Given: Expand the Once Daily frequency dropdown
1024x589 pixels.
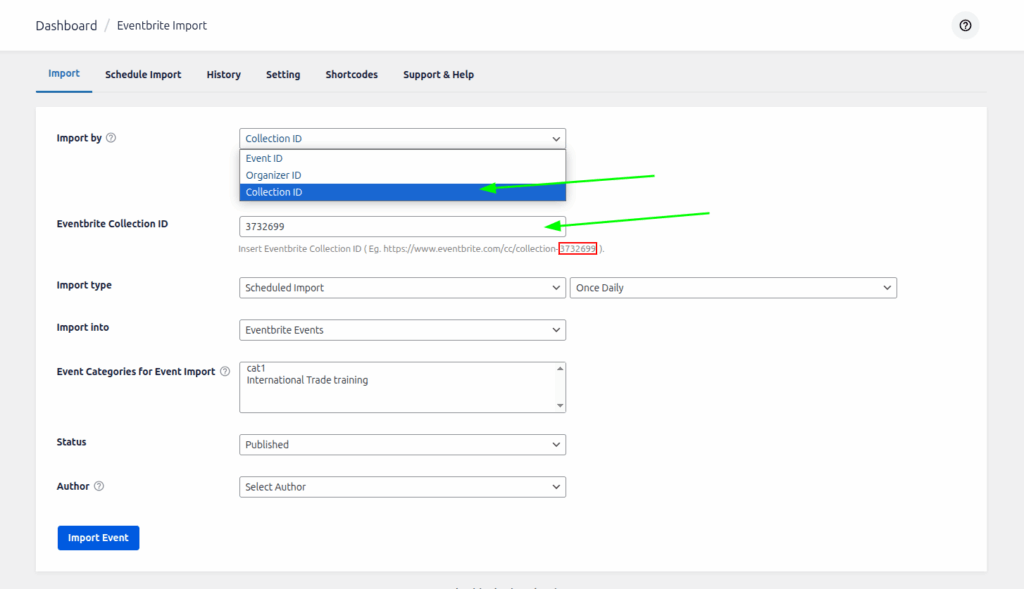Looking at the screenshot, I should [733, 288].
